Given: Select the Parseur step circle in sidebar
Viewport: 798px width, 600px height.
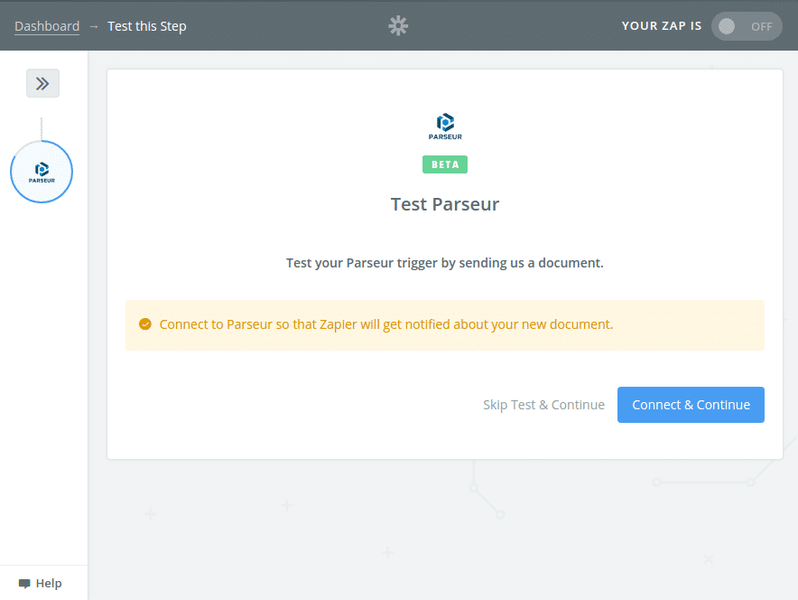Looking at the screenshot, I should click(x=41, y=172).
